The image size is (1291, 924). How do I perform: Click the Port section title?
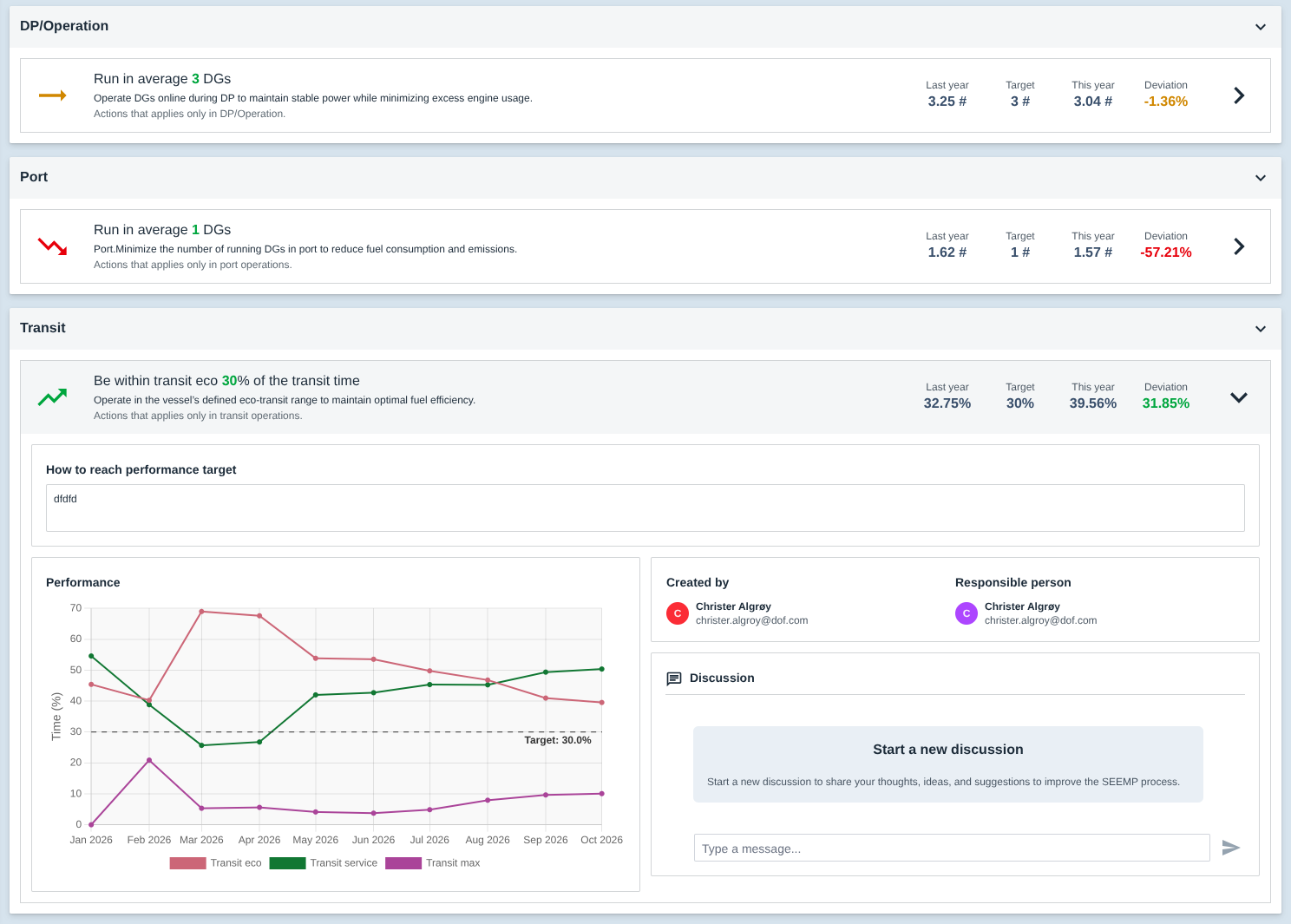click(x=34, y=177)
